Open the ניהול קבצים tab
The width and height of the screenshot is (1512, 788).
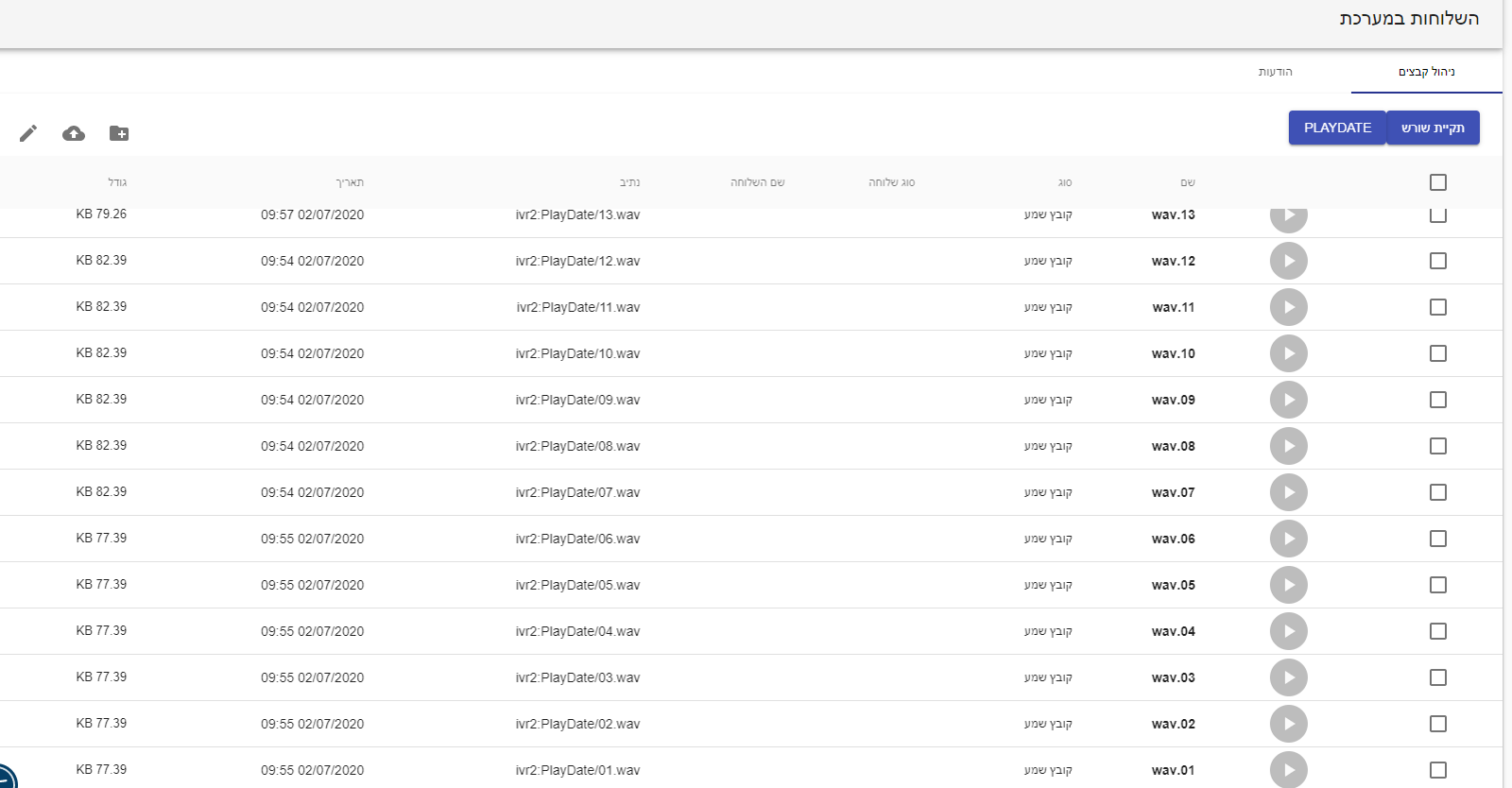click(x=1426, y=72)
